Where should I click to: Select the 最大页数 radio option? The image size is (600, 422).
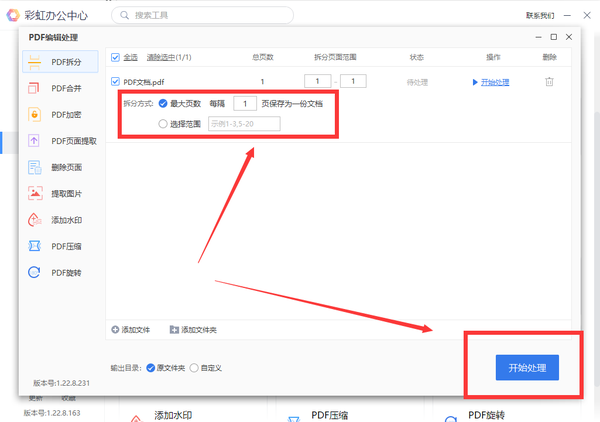click(163, 103)
